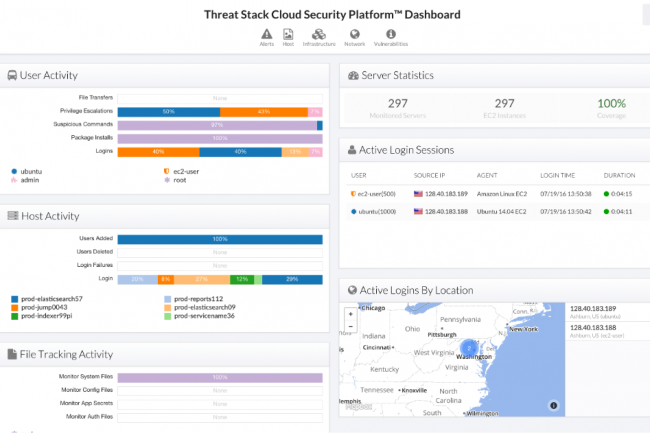Click the green status dot for 0:04:11
The height and width of the screenshot is (433, 650).
tap(606, 212)
